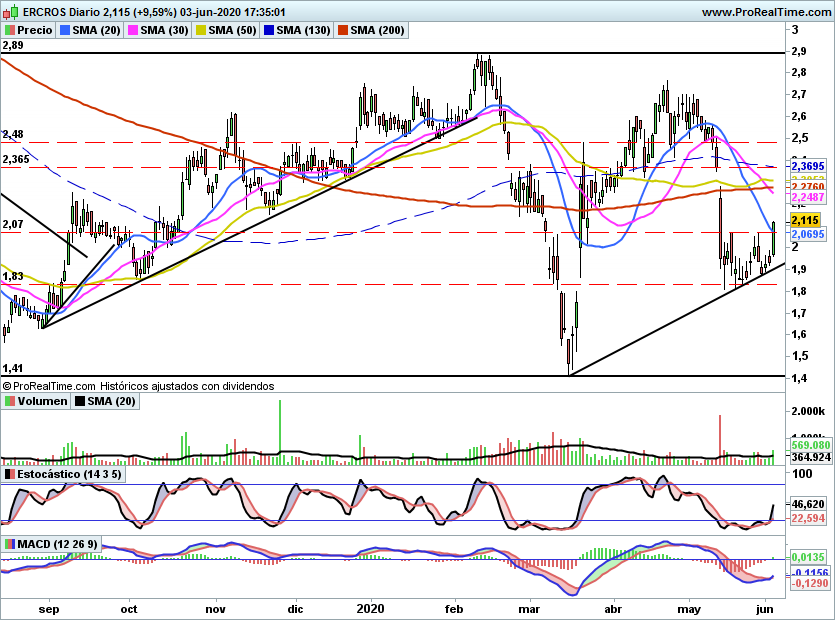Click the 569.080 volume value label
Screen dimensions: 835x620
click(811, 445)
